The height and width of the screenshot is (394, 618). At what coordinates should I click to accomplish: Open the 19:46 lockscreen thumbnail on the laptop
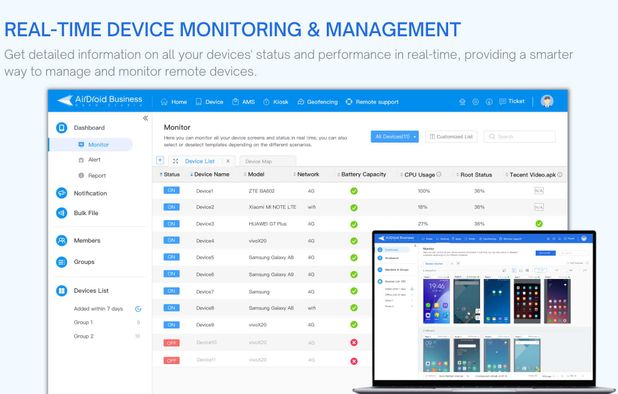point(436,301)
